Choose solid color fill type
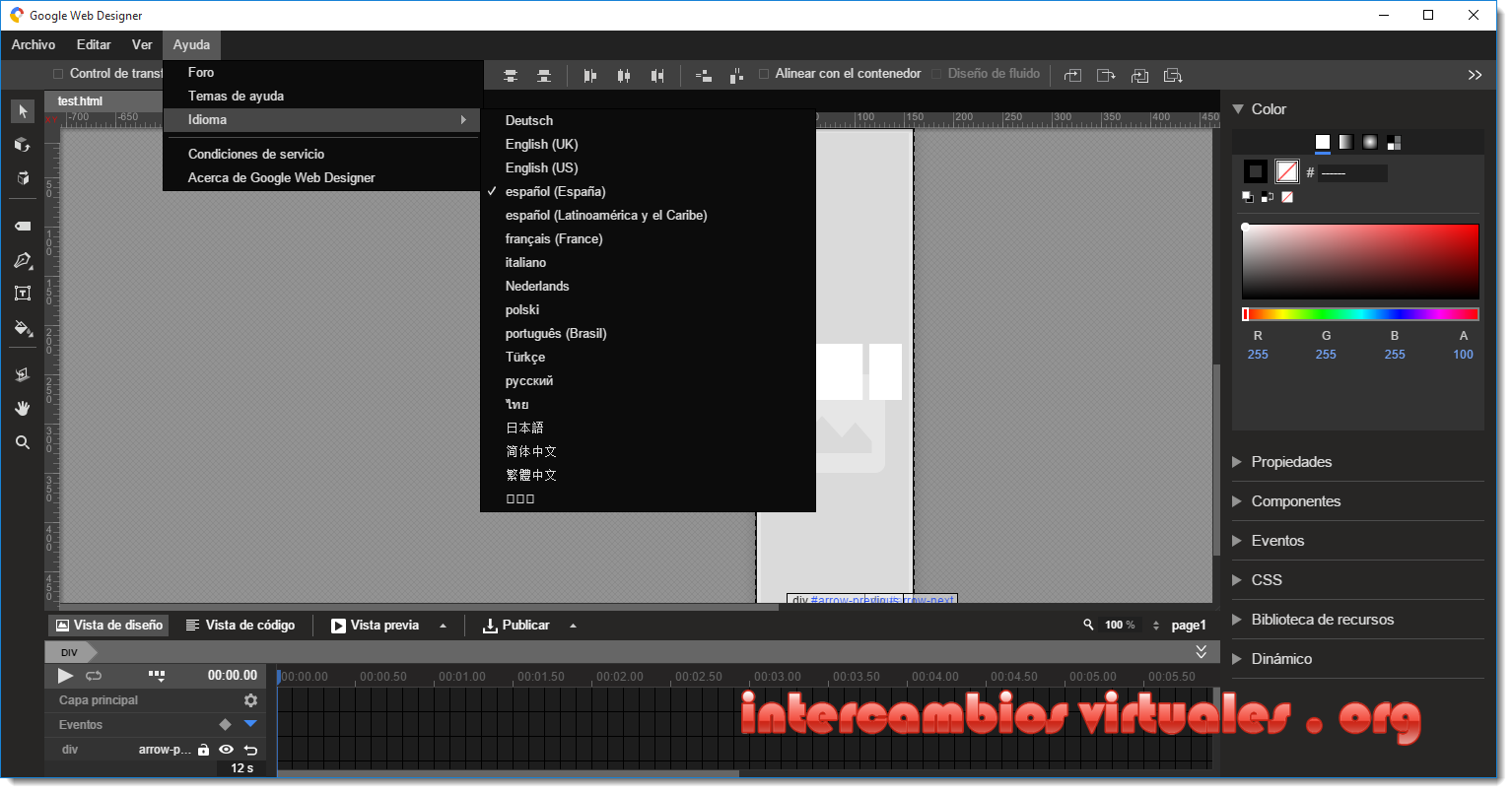Image resolution: width=1512 pixels, height=793 pixels. coord(1323,143)
